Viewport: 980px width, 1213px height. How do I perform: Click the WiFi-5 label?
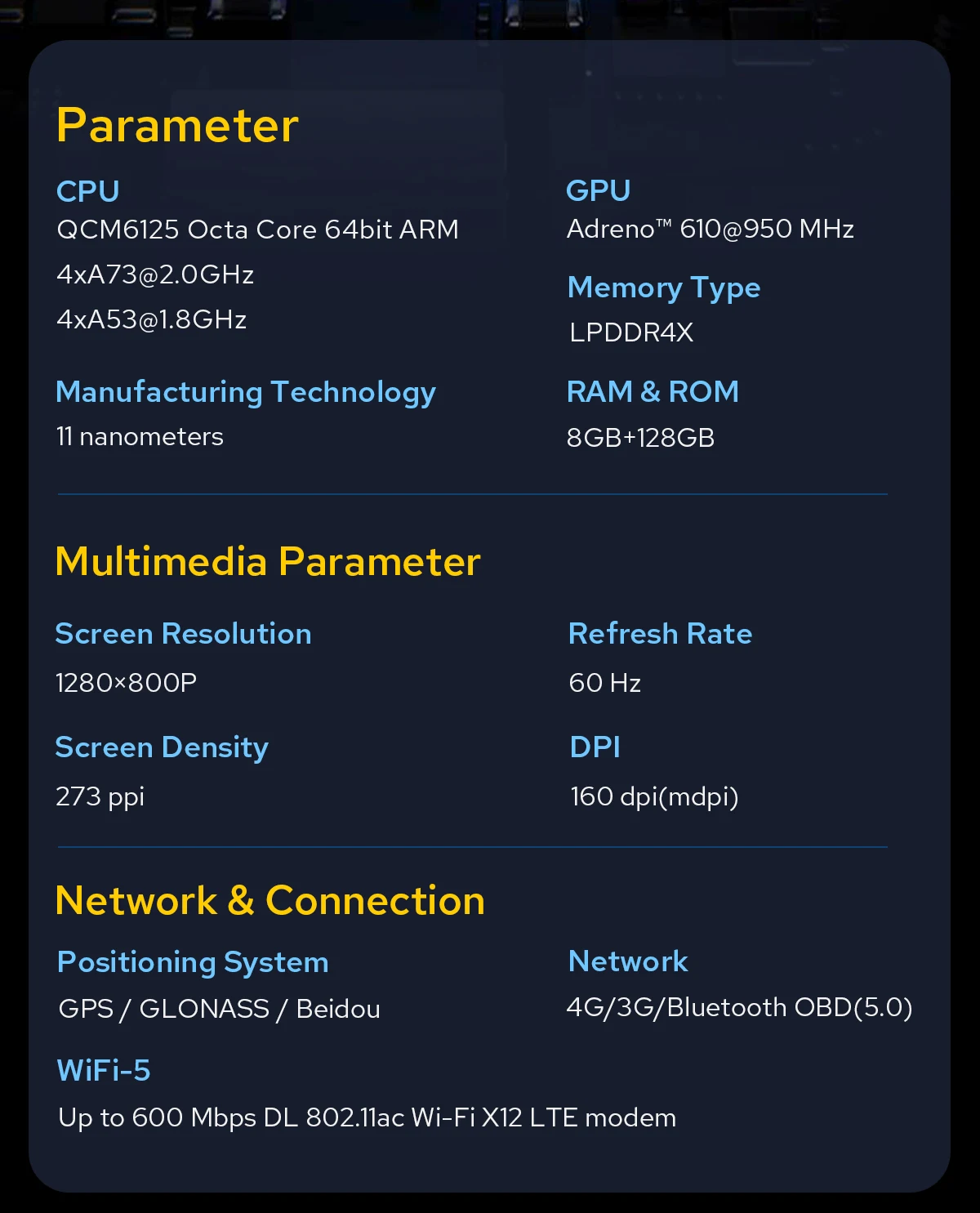(104, 1070)
